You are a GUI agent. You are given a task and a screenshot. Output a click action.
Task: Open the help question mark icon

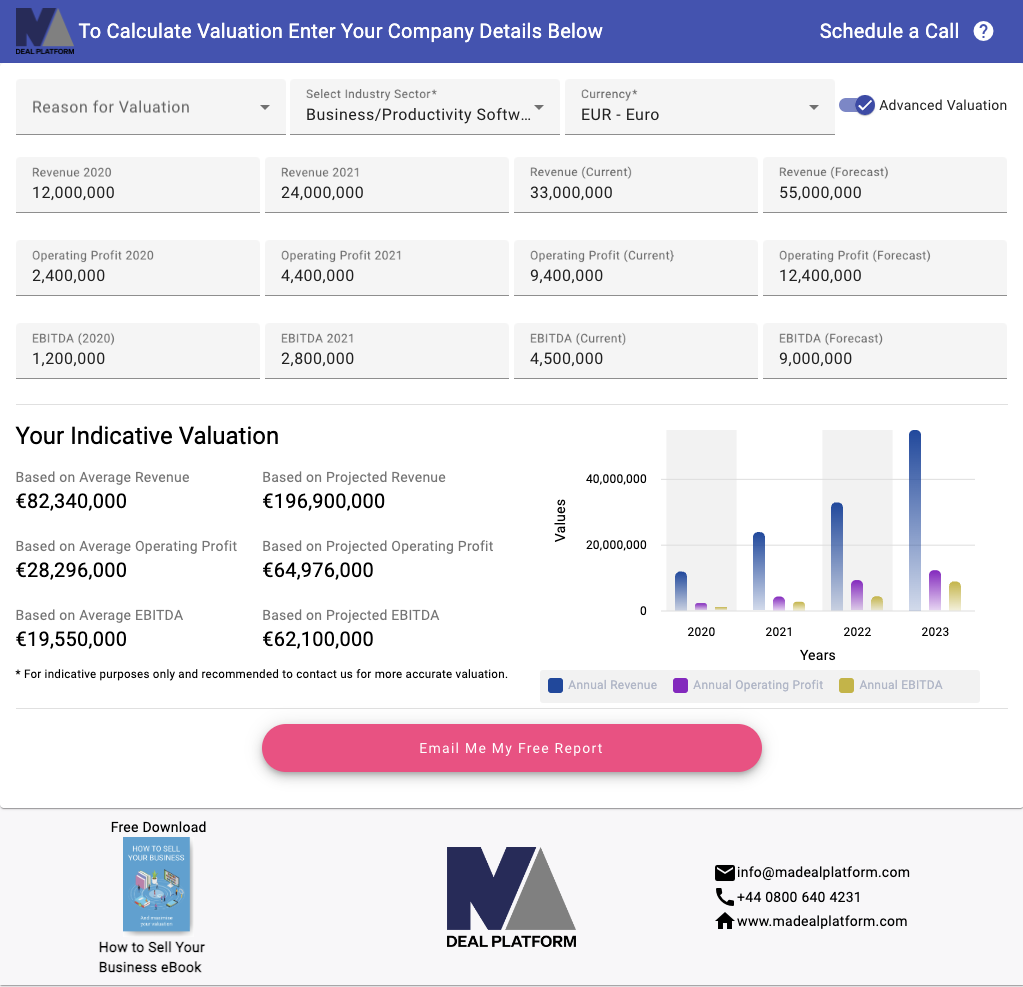(x=983, y=31)
